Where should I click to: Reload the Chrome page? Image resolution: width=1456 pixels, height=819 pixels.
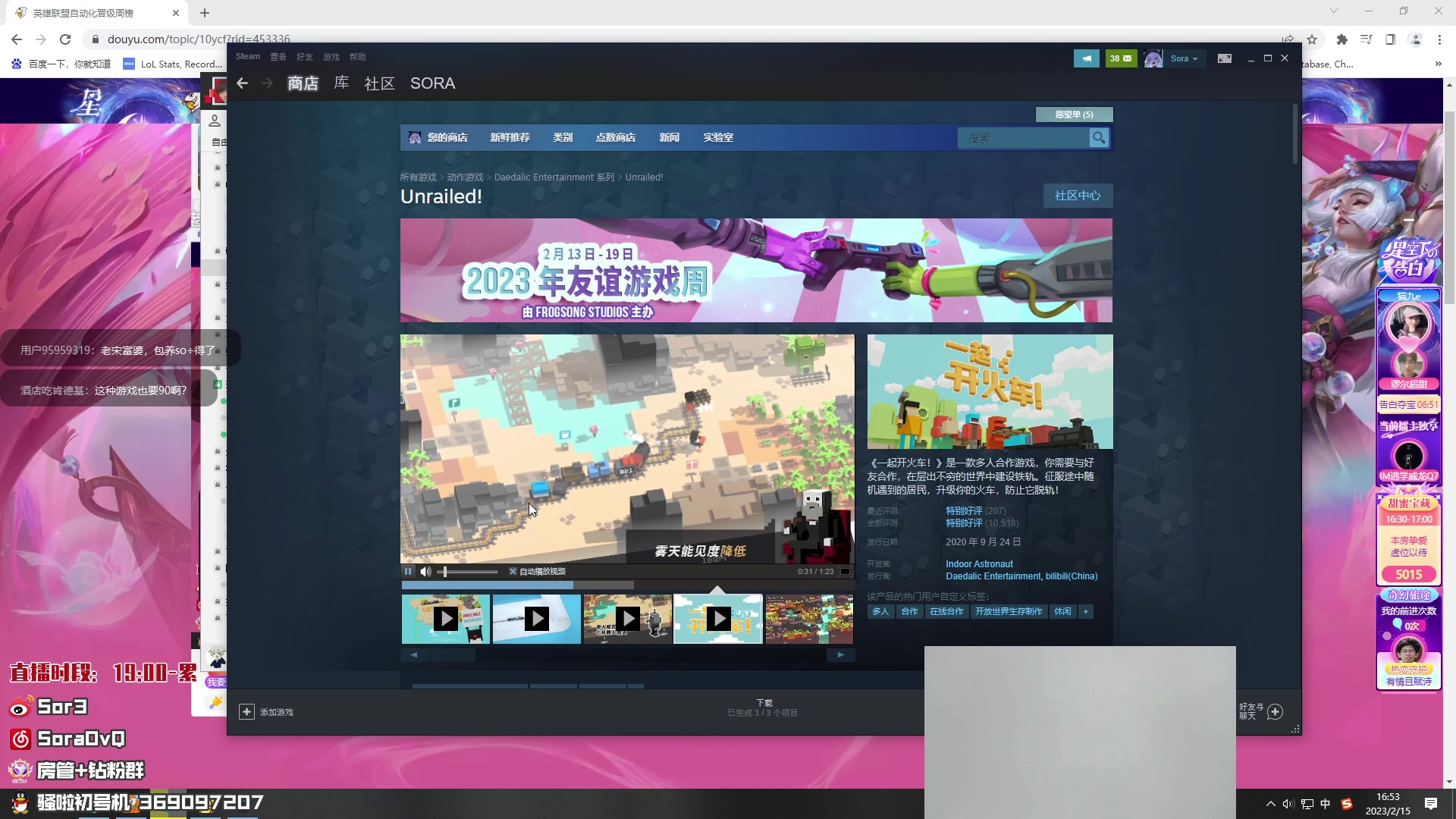(x=65, y=39)
